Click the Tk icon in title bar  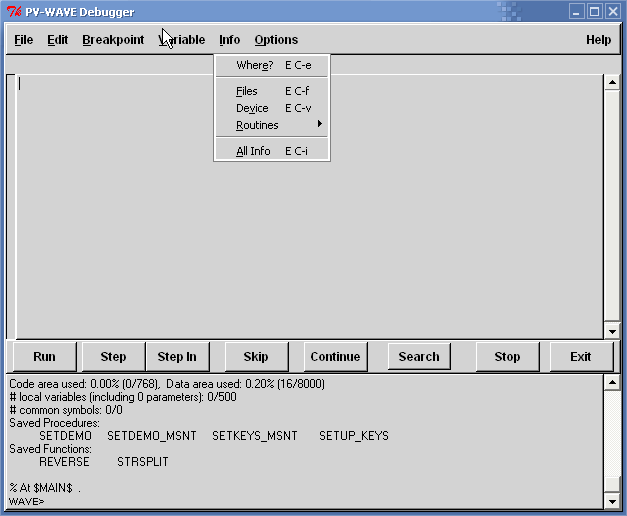point(14,12)
